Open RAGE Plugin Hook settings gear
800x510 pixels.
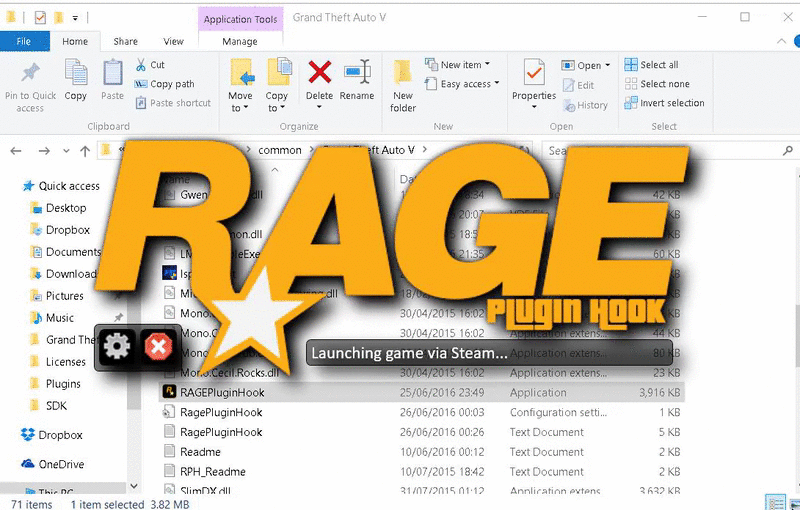pos(117,347)
